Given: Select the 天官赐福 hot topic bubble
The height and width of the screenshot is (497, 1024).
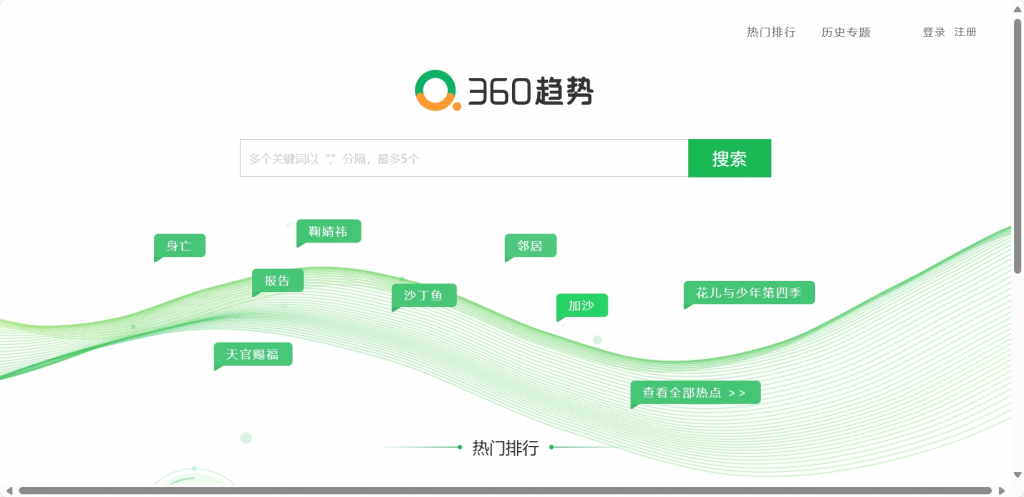Looking at the screenshot, I should pyautogui.click(x=253, y=355).
